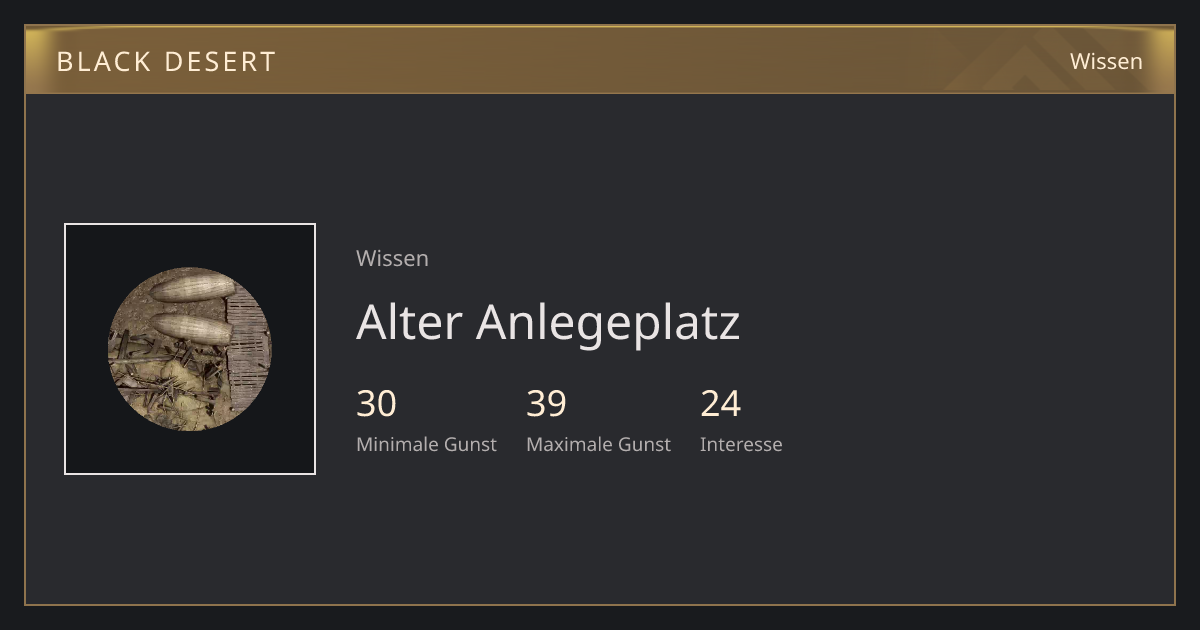1200x630 pixels.
Task: Click the Maximale Gunst label
Action: 598,444
